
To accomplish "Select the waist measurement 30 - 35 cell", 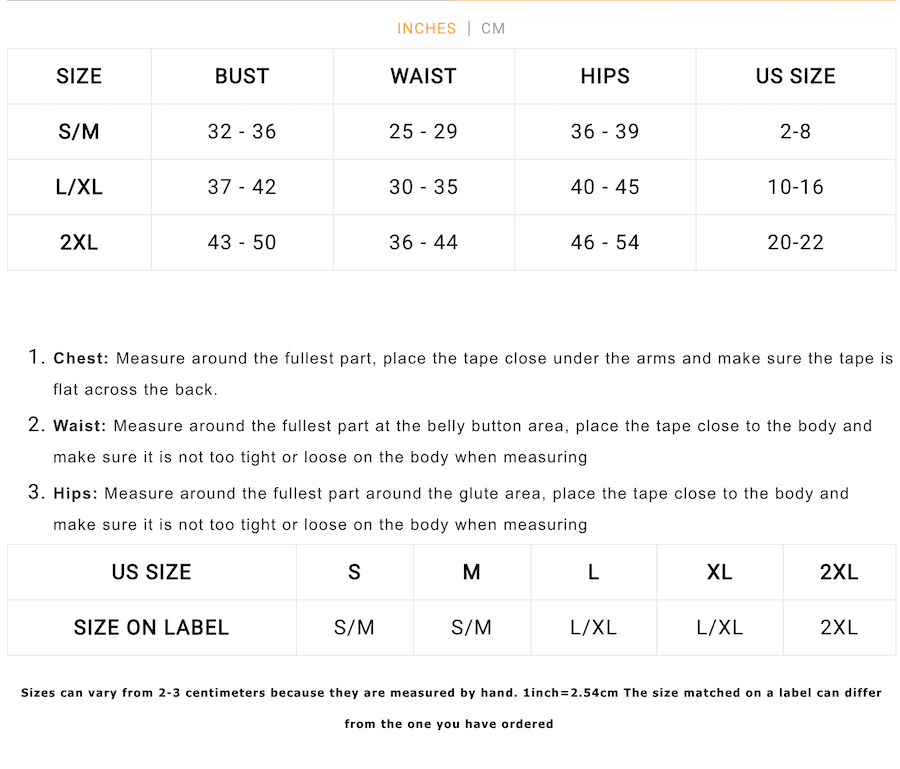I will click(x=423, y=187).
